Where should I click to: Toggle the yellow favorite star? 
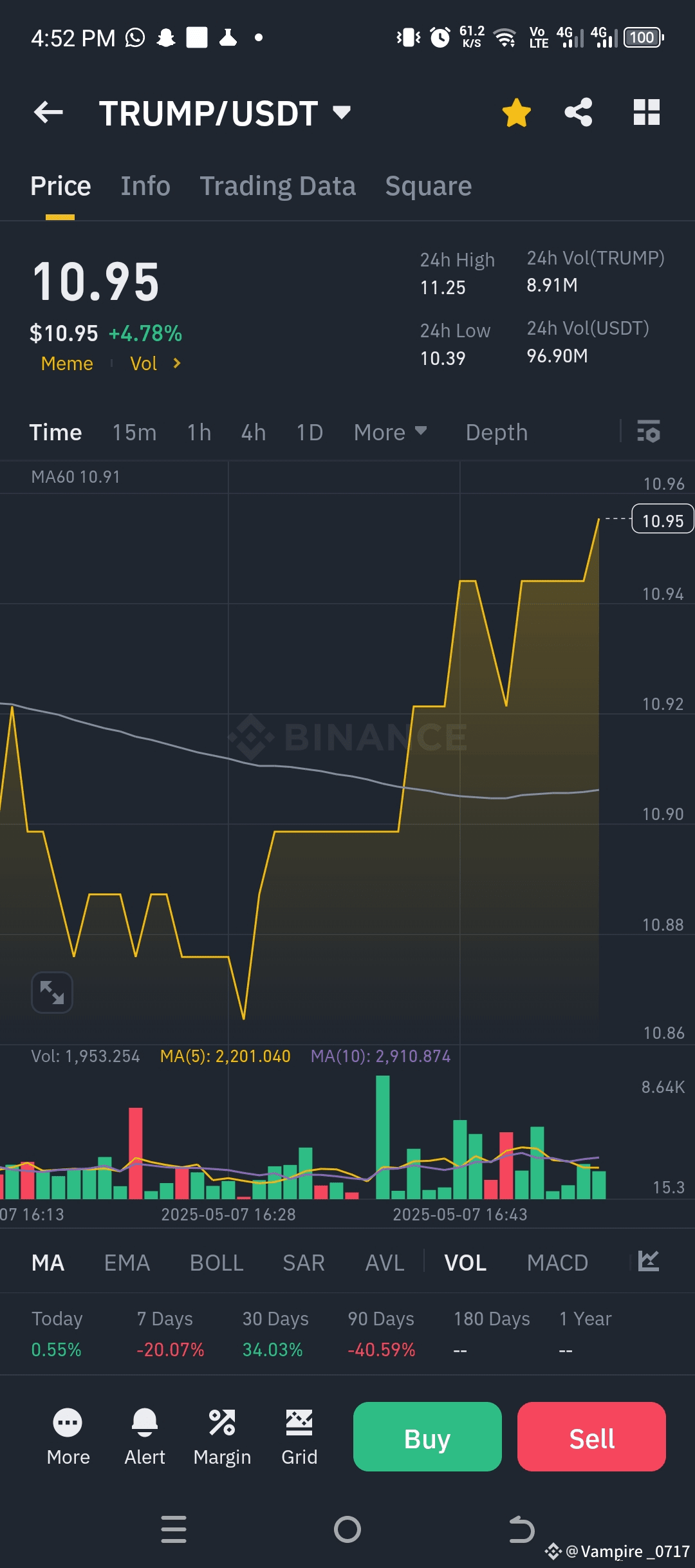tap(516, 113)
